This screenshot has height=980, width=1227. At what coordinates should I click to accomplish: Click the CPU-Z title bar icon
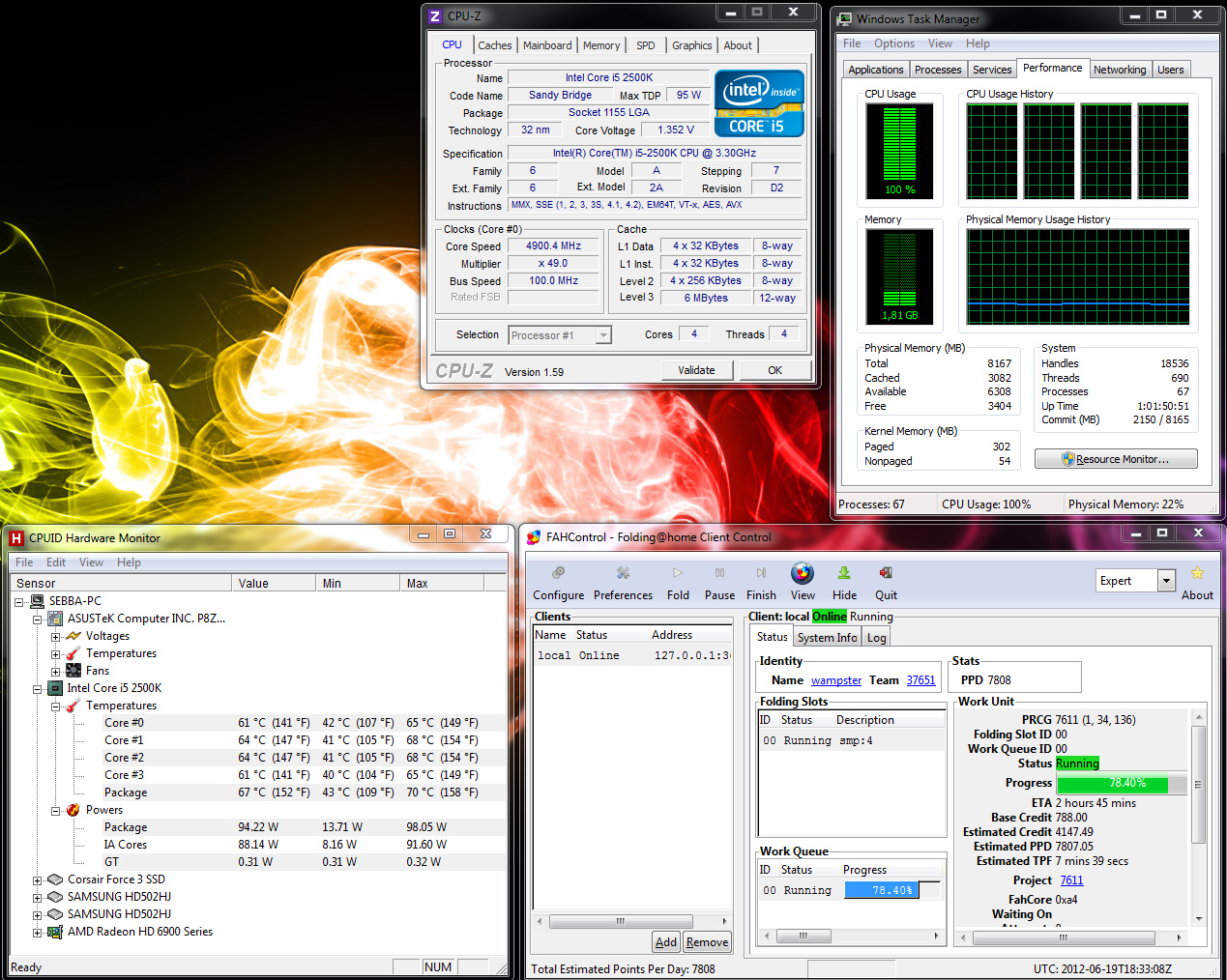click(x=435, y=16)
